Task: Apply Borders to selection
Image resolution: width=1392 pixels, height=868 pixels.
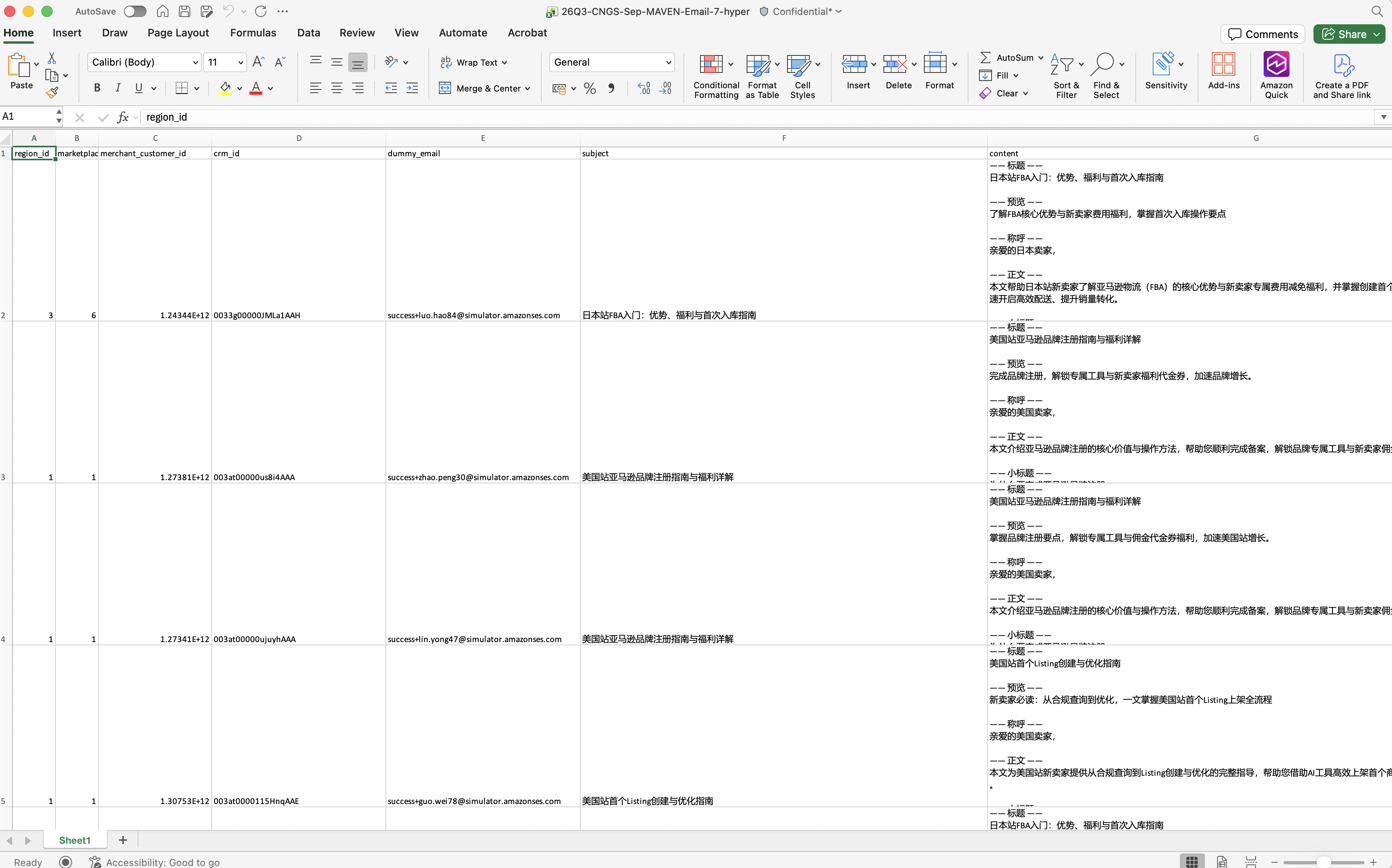Action: 182,88
